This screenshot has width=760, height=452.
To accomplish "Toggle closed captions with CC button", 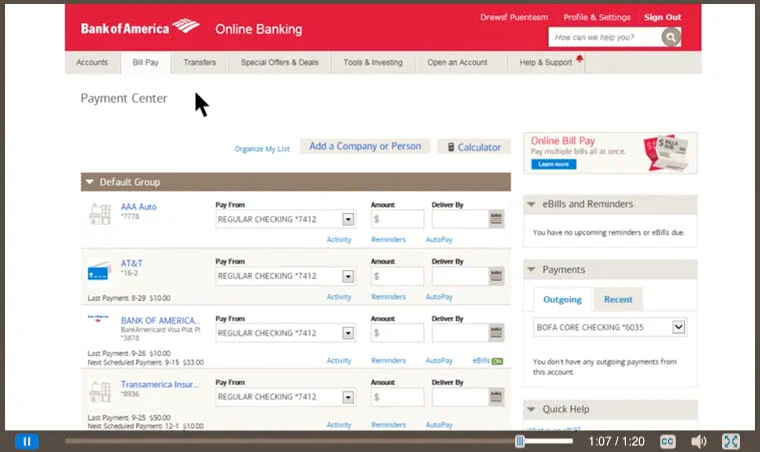I will tap(667, 441).
